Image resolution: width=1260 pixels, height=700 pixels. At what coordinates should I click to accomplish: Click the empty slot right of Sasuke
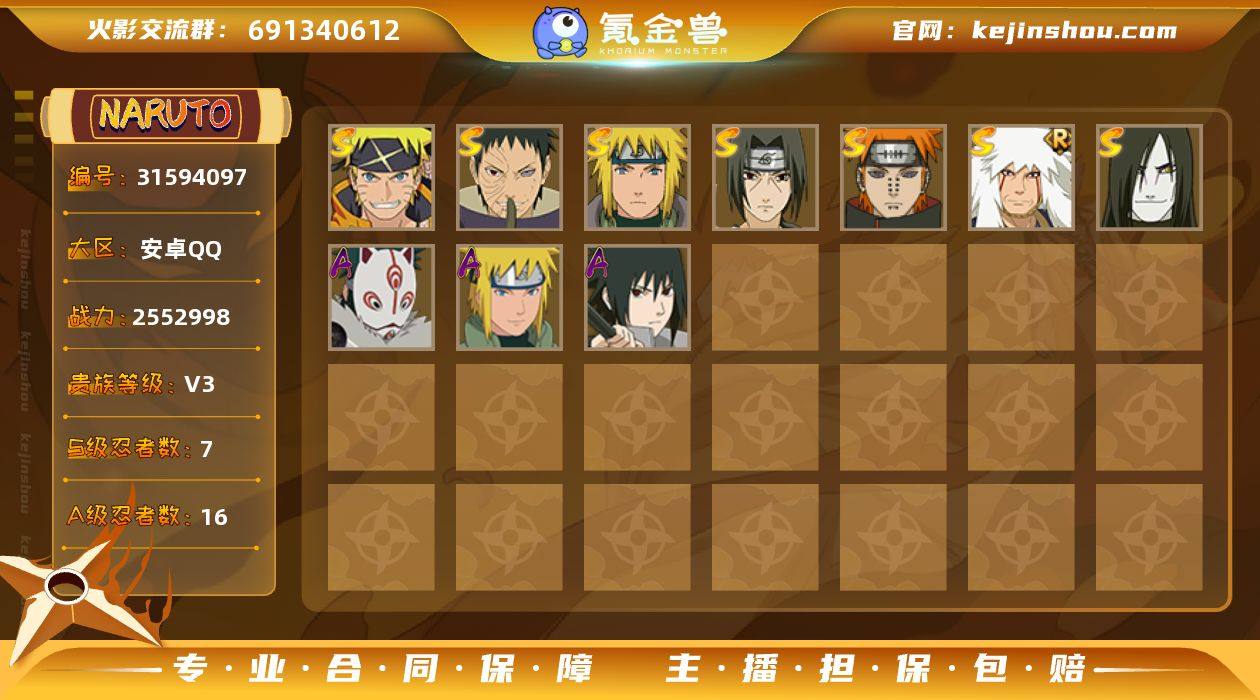coord(765,297)
